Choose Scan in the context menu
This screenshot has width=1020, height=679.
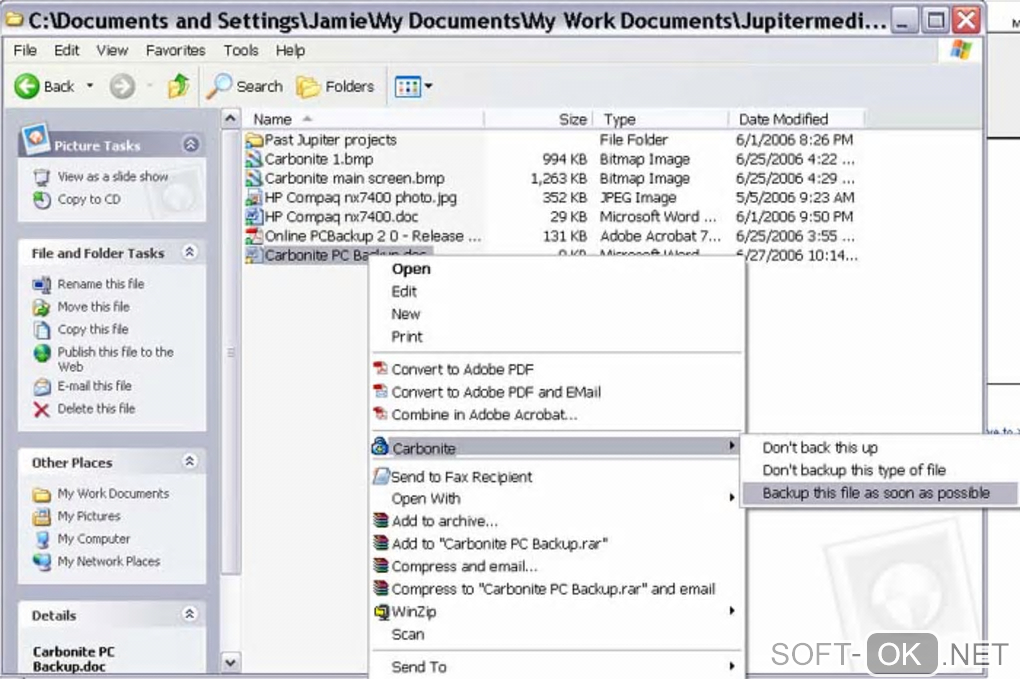click(x=408, y=634)
